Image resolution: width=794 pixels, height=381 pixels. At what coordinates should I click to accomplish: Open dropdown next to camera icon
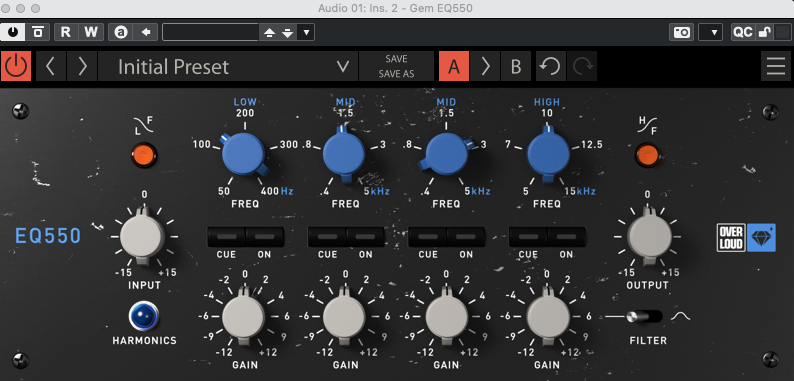pyautogui.click(x=710, y=32)
